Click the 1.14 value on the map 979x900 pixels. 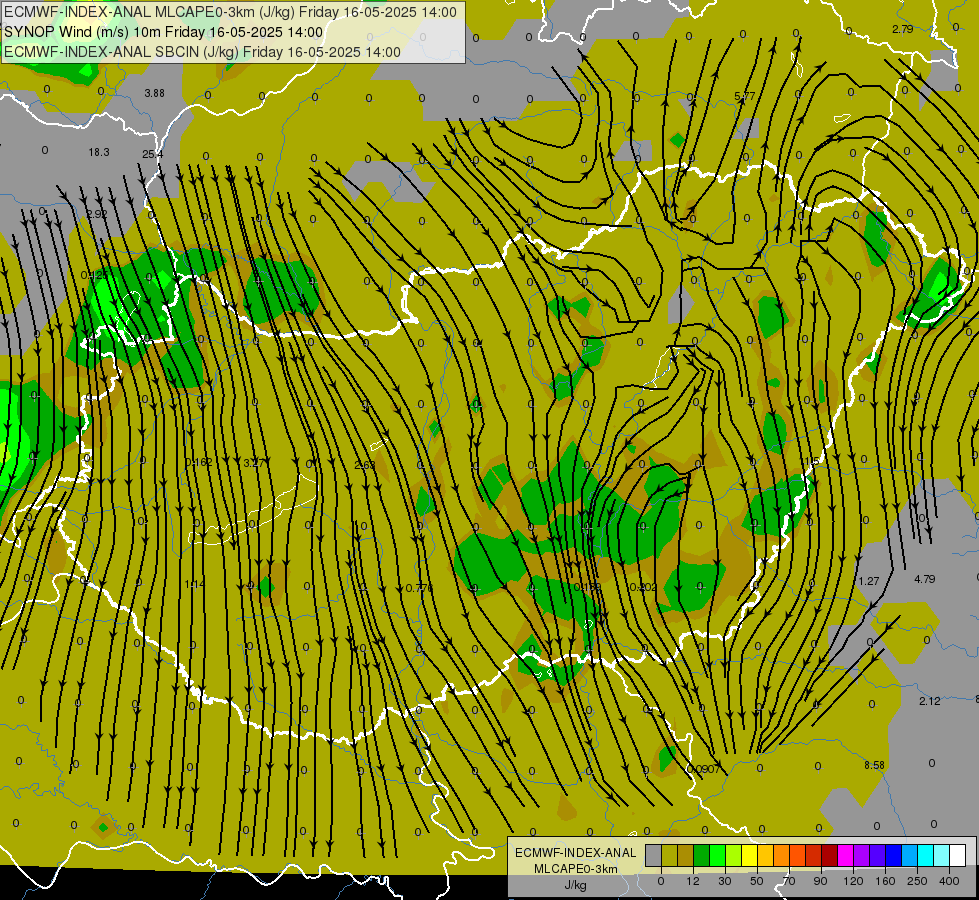(195, 584)
